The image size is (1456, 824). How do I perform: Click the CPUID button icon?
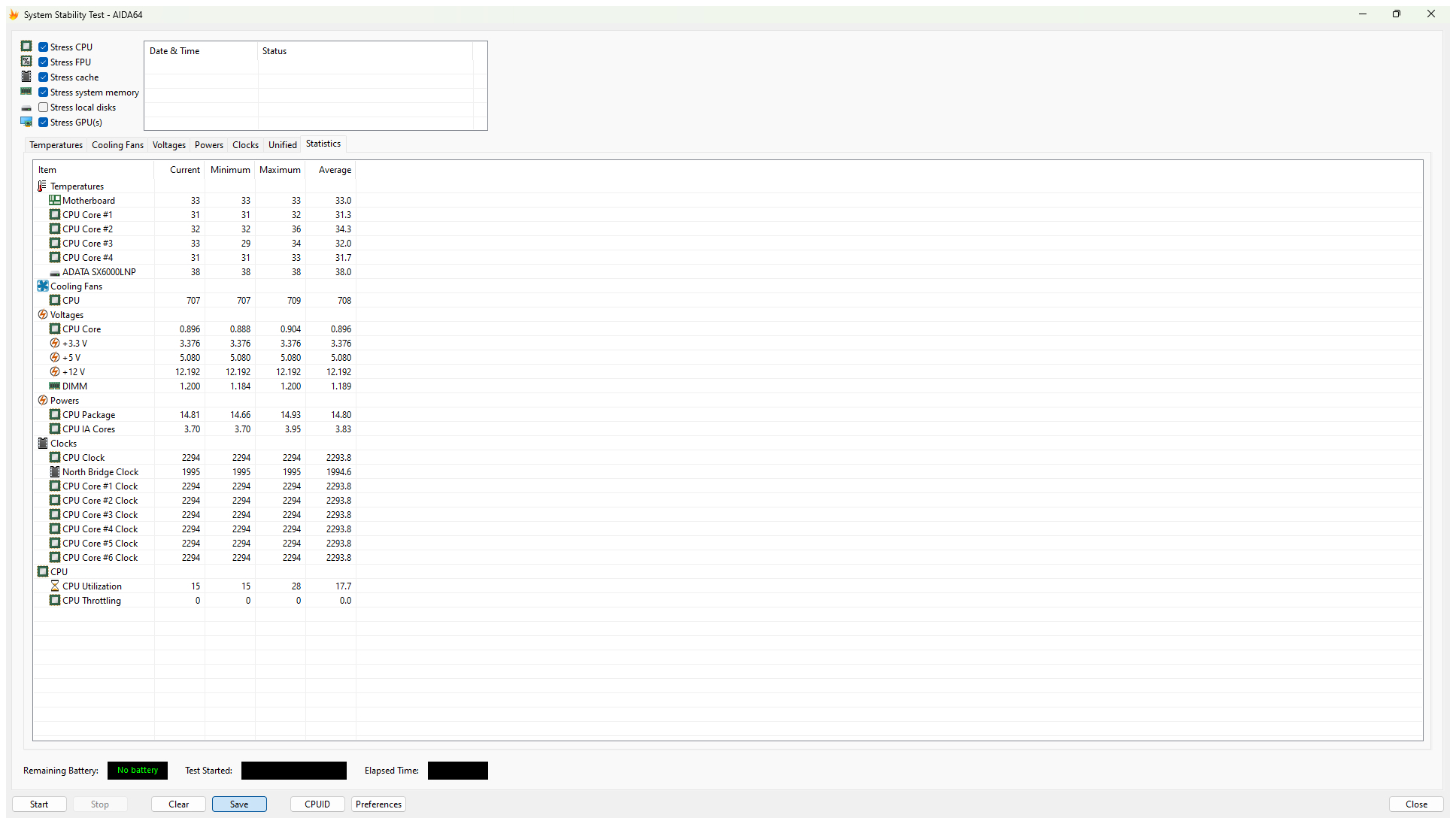[317, 804]
